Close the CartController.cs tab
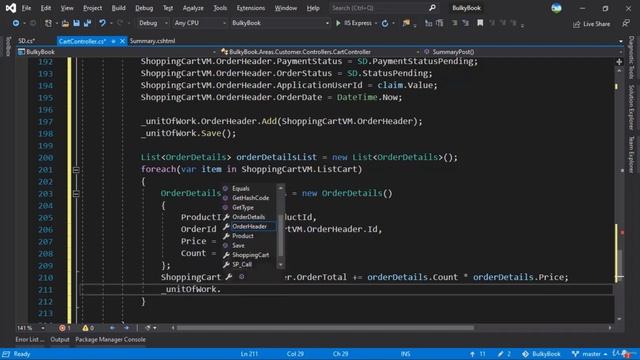The height and width of the screenshot is (360, 640). coord(122,41)
